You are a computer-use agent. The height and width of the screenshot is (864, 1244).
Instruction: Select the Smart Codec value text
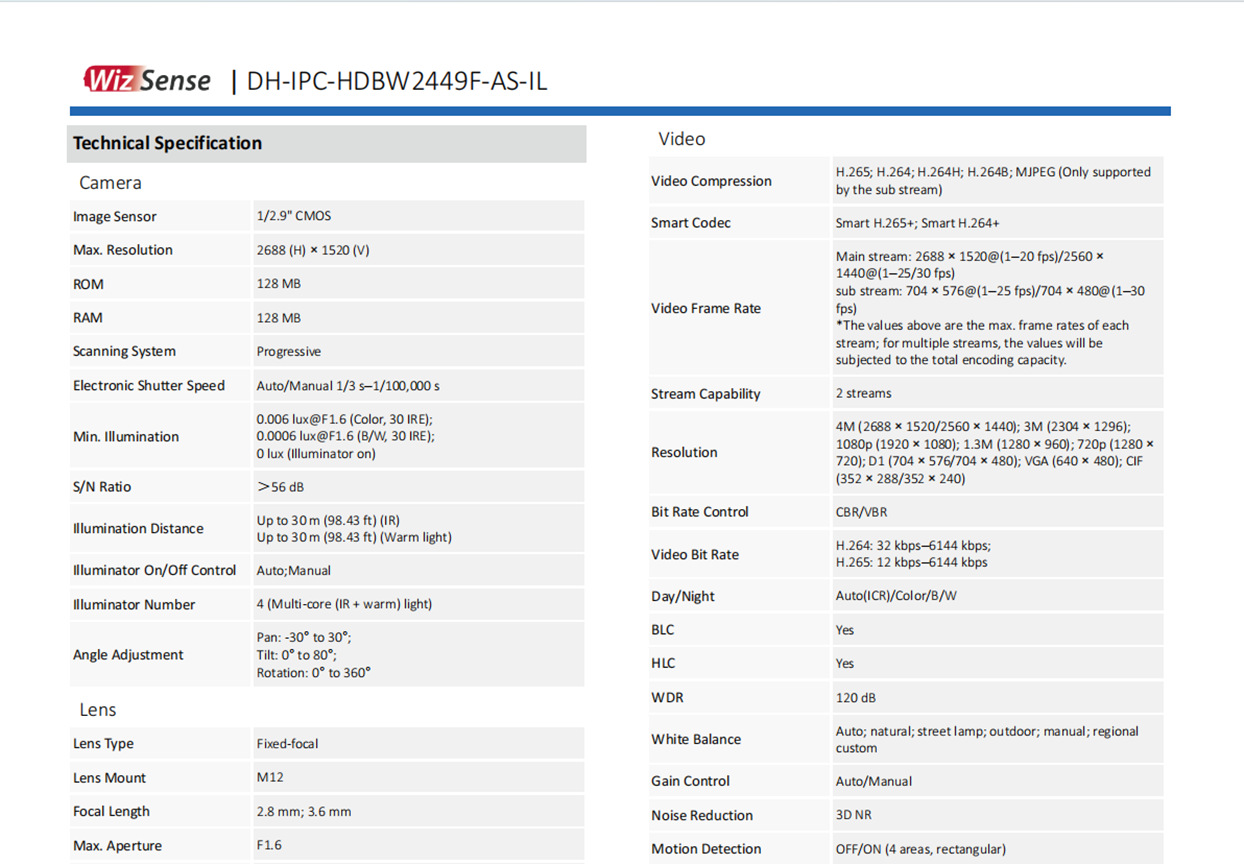[x=917, y=223]
